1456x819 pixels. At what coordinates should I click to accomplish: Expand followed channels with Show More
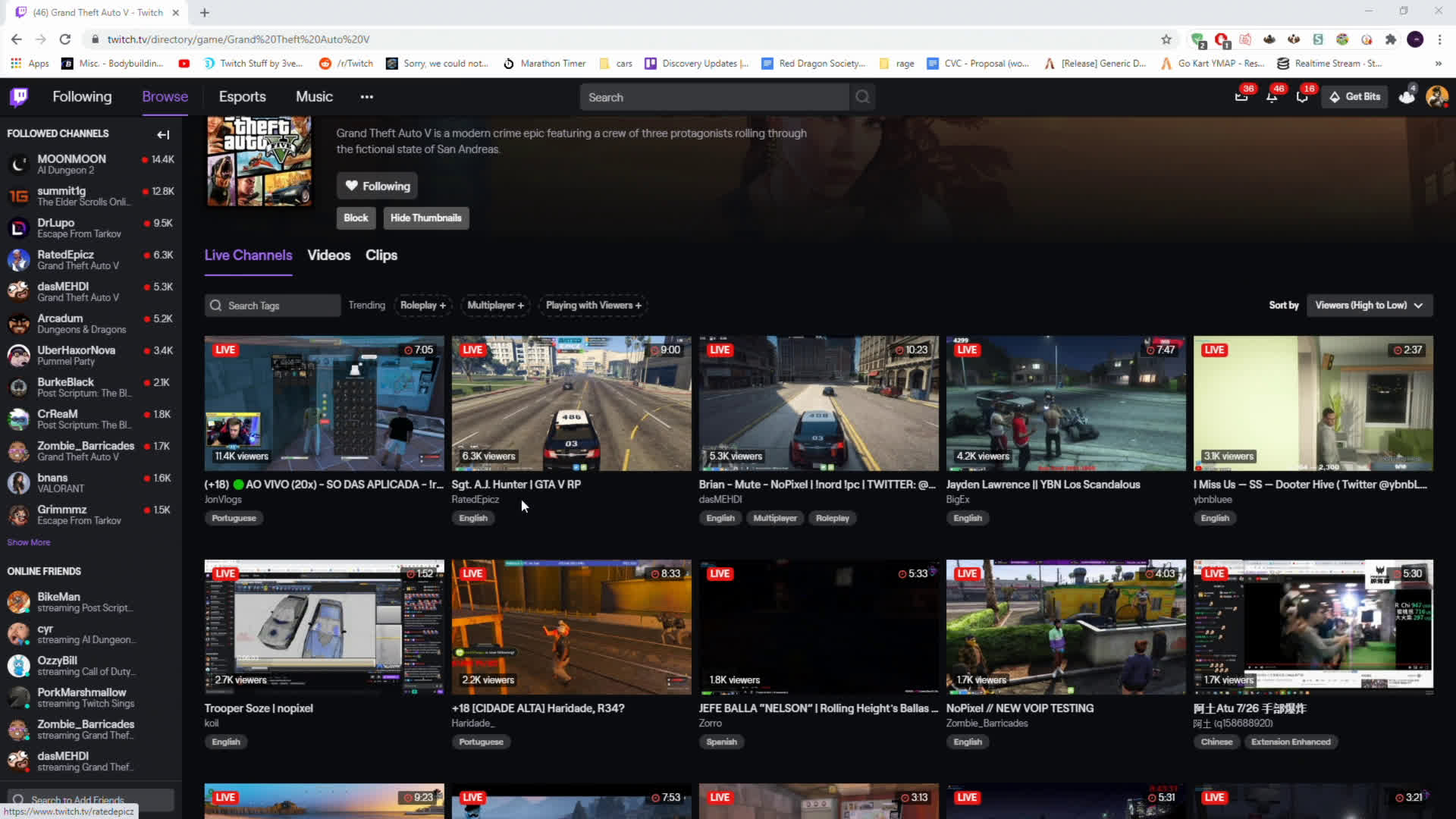pos(29,542)
